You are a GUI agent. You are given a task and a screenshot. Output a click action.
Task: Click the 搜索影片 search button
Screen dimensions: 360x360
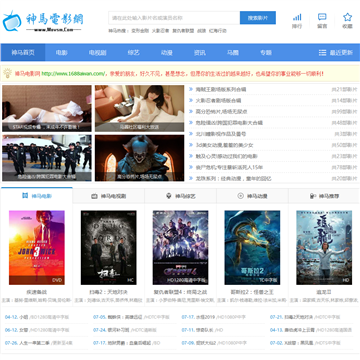pyautogui.click(x=258, y=18)
